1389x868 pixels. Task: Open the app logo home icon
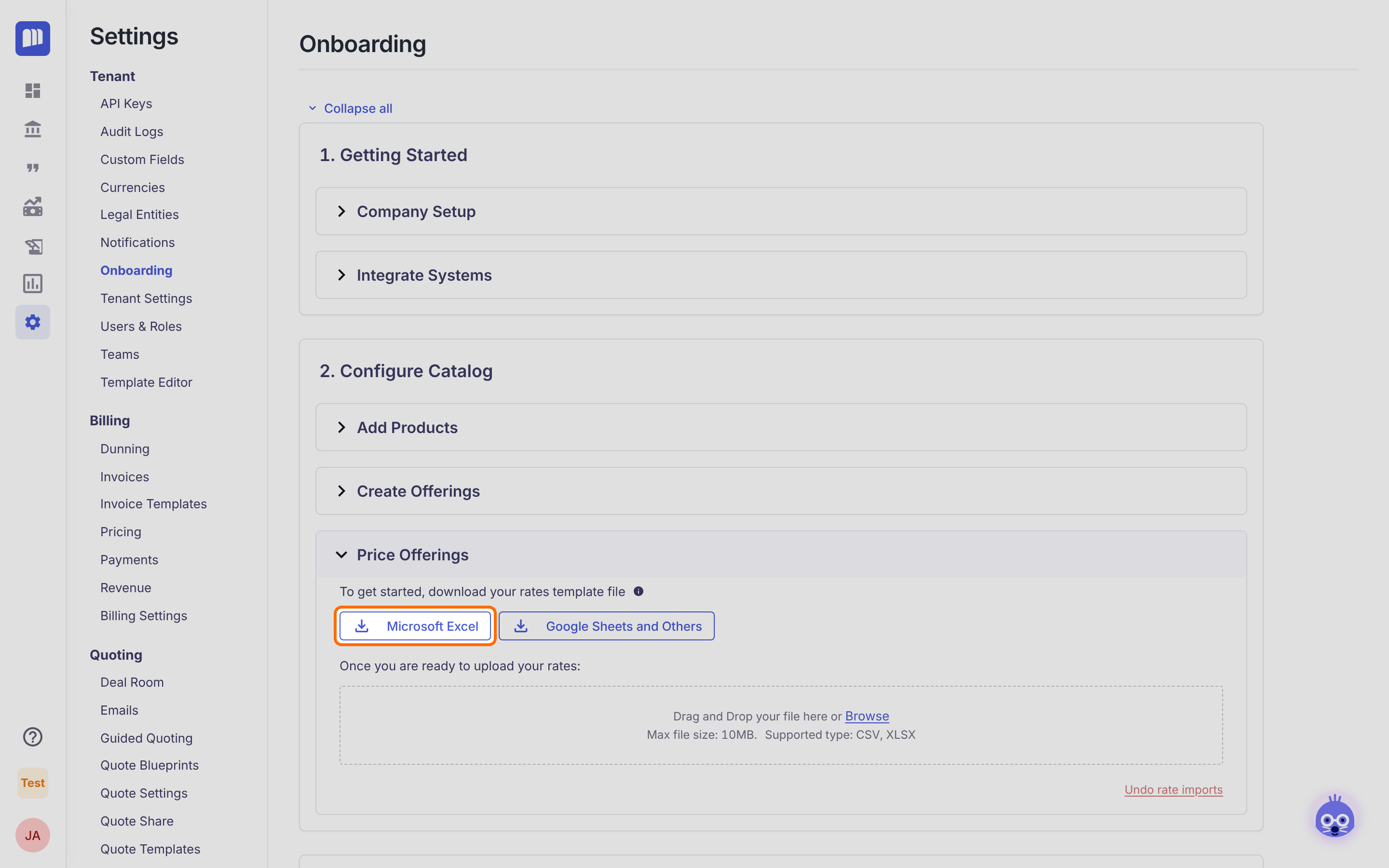pyautogui.click(x=33, y=39)
